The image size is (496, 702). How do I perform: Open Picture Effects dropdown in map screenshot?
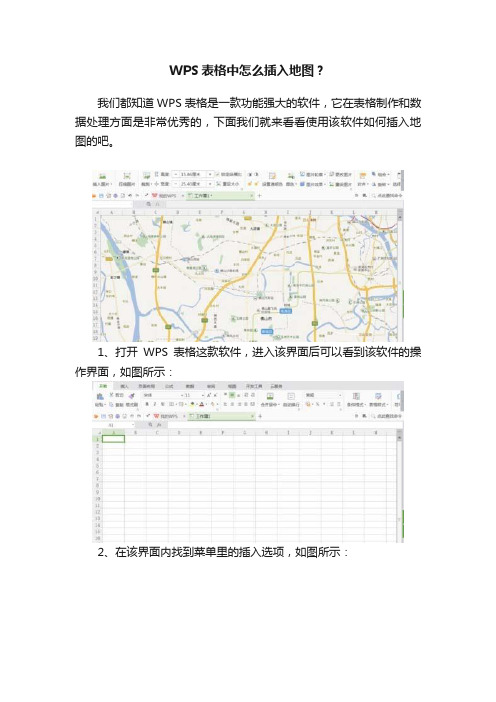click(x=313, y=184)
